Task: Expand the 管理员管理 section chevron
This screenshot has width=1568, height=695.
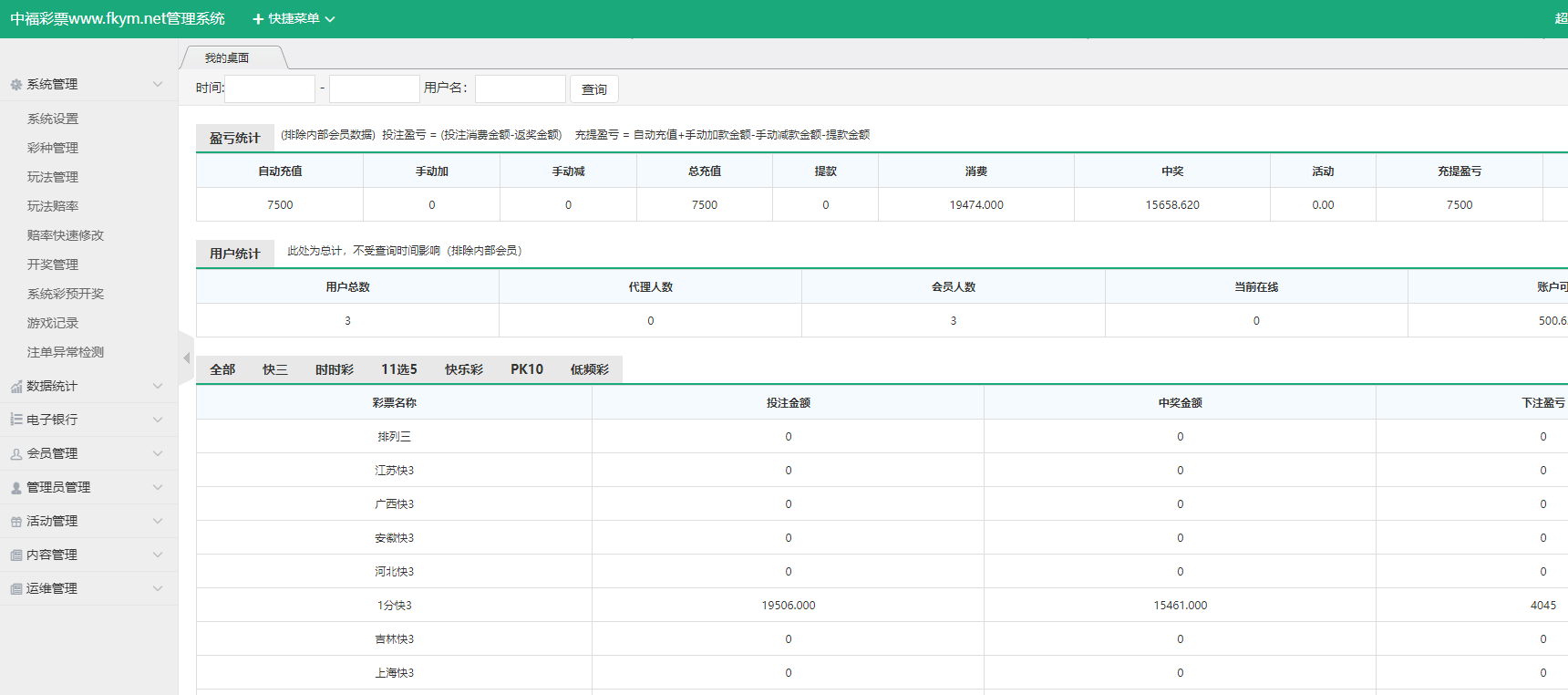Action: [158, 487]
